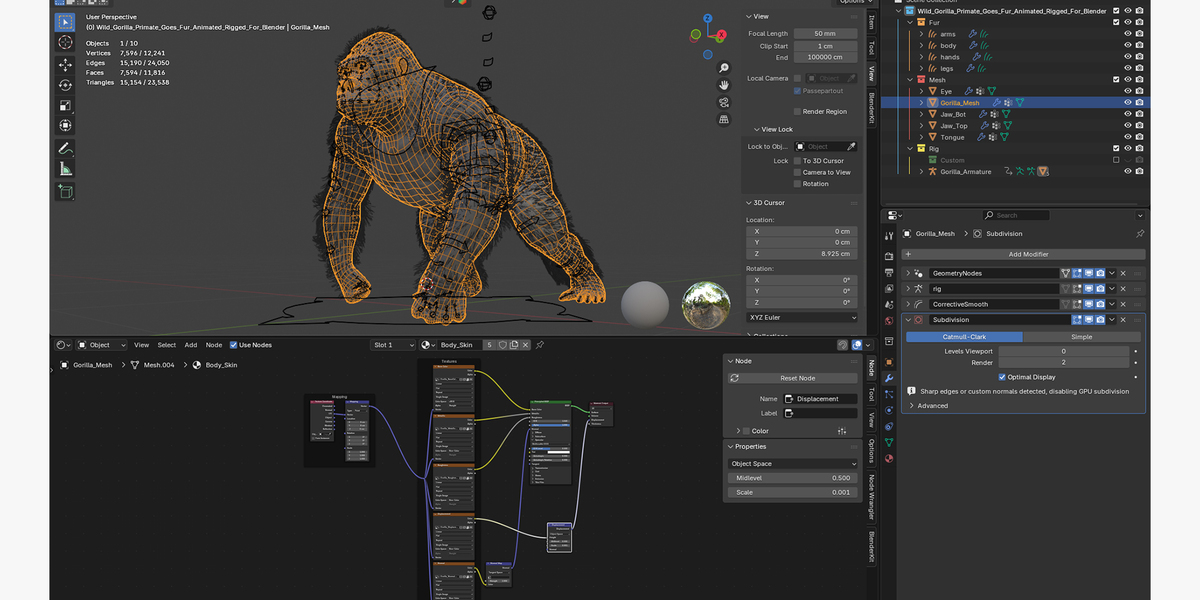Adjust the Midlevel value slider
Screen dimensions: 1200x600
click(793, 478)
